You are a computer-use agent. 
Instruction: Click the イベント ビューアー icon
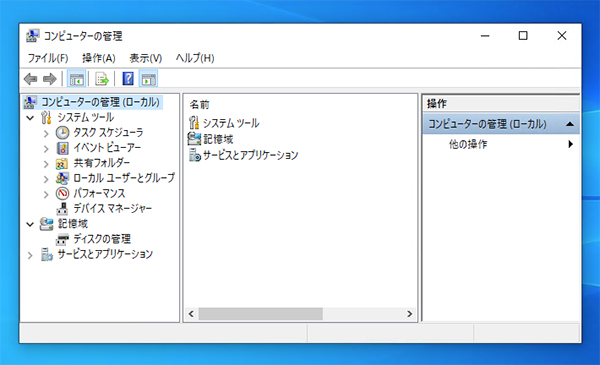coord(62,148)
